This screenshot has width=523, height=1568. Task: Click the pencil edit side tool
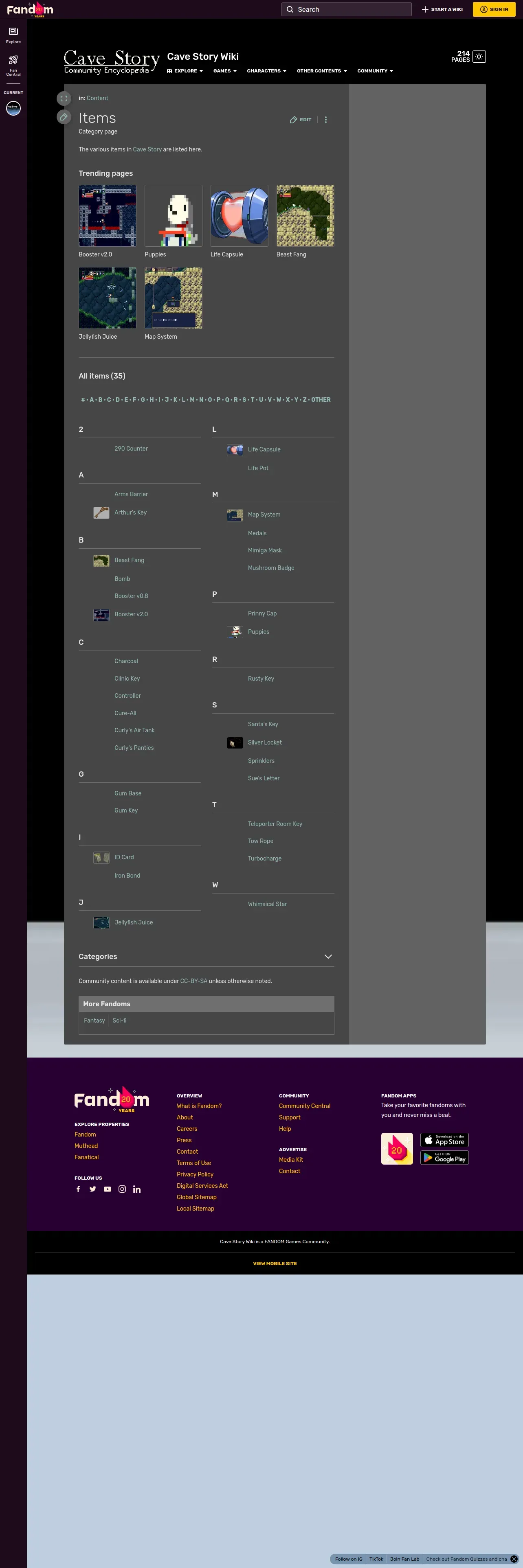(x=64, y=117)
